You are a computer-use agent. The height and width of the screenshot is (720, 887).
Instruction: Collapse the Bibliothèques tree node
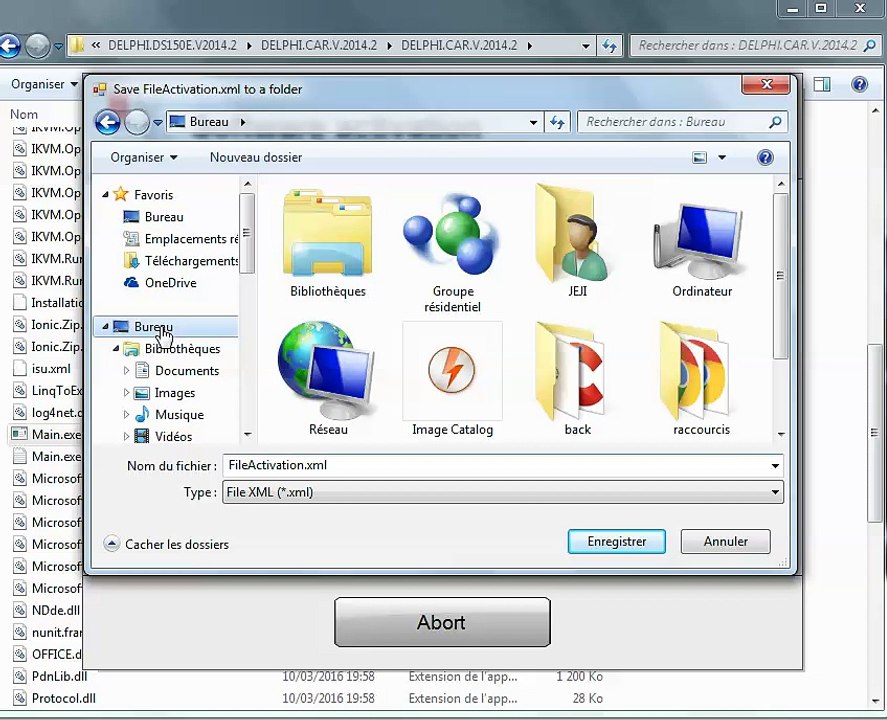(x=116, y=348)
